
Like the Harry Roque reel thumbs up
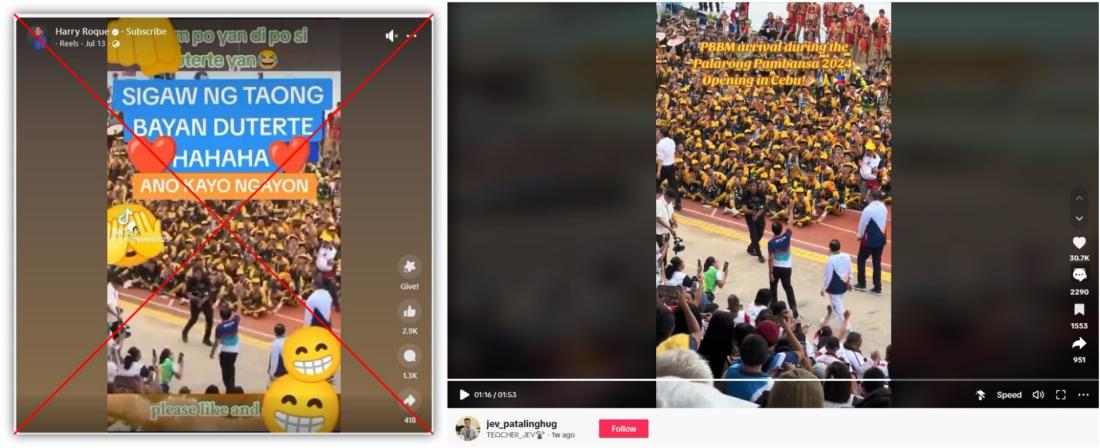tap(410, 311)
